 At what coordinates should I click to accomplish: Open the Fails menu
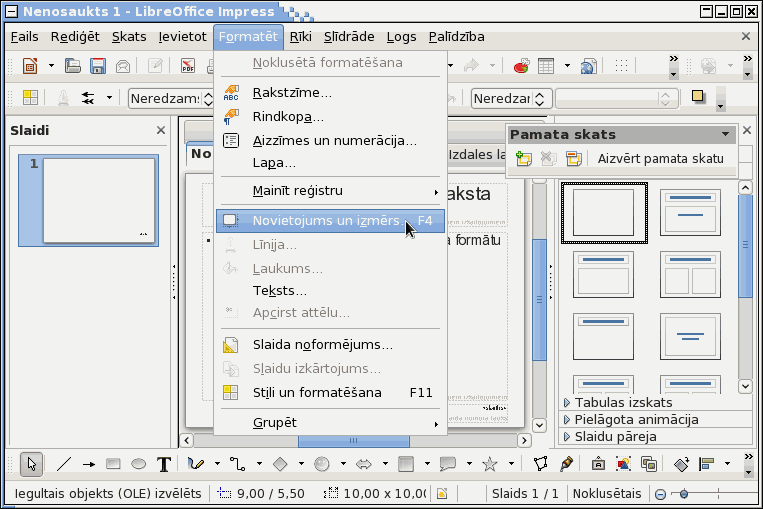(24, 37)
